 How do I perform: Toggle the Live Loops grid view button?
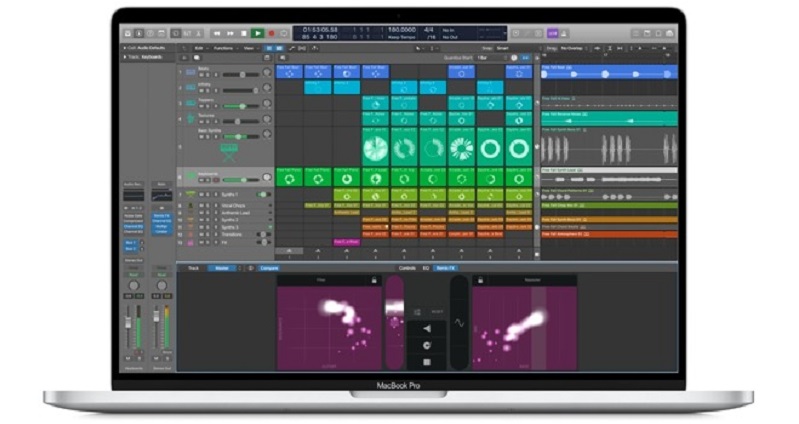click(x=270, y=48)
